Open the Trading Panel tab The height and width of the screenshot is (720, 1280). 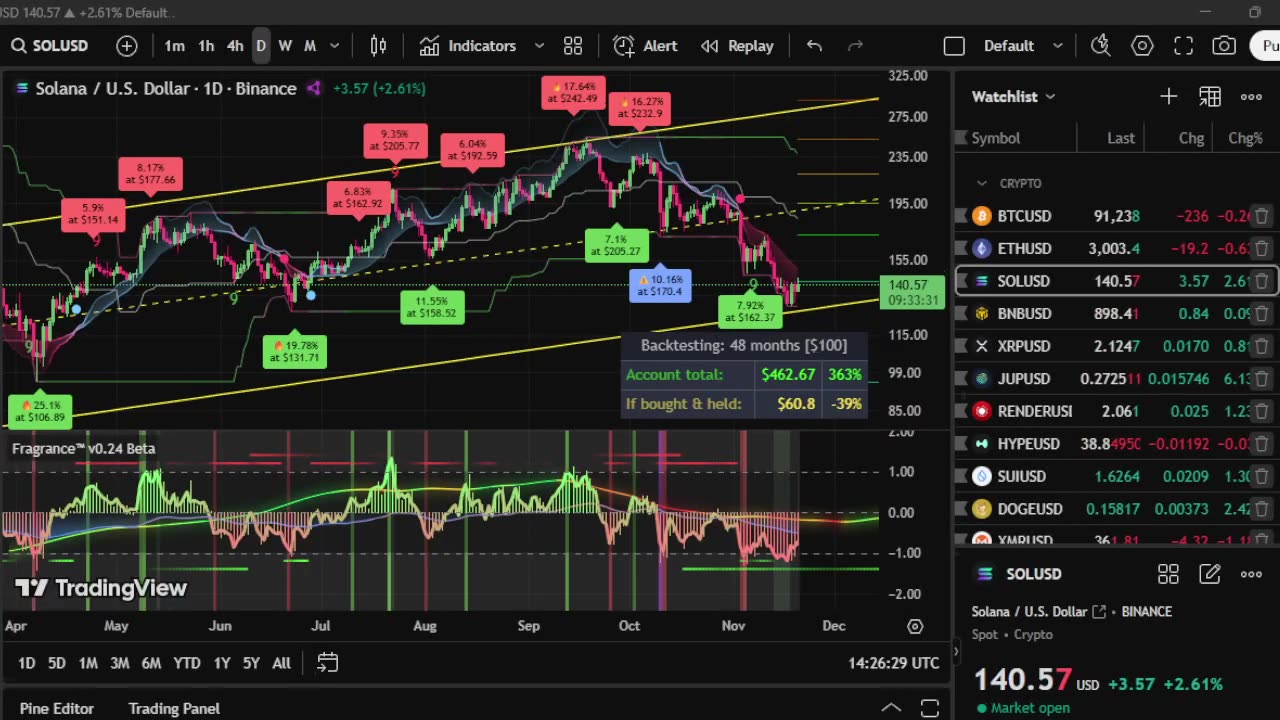[x=174, y=708]
